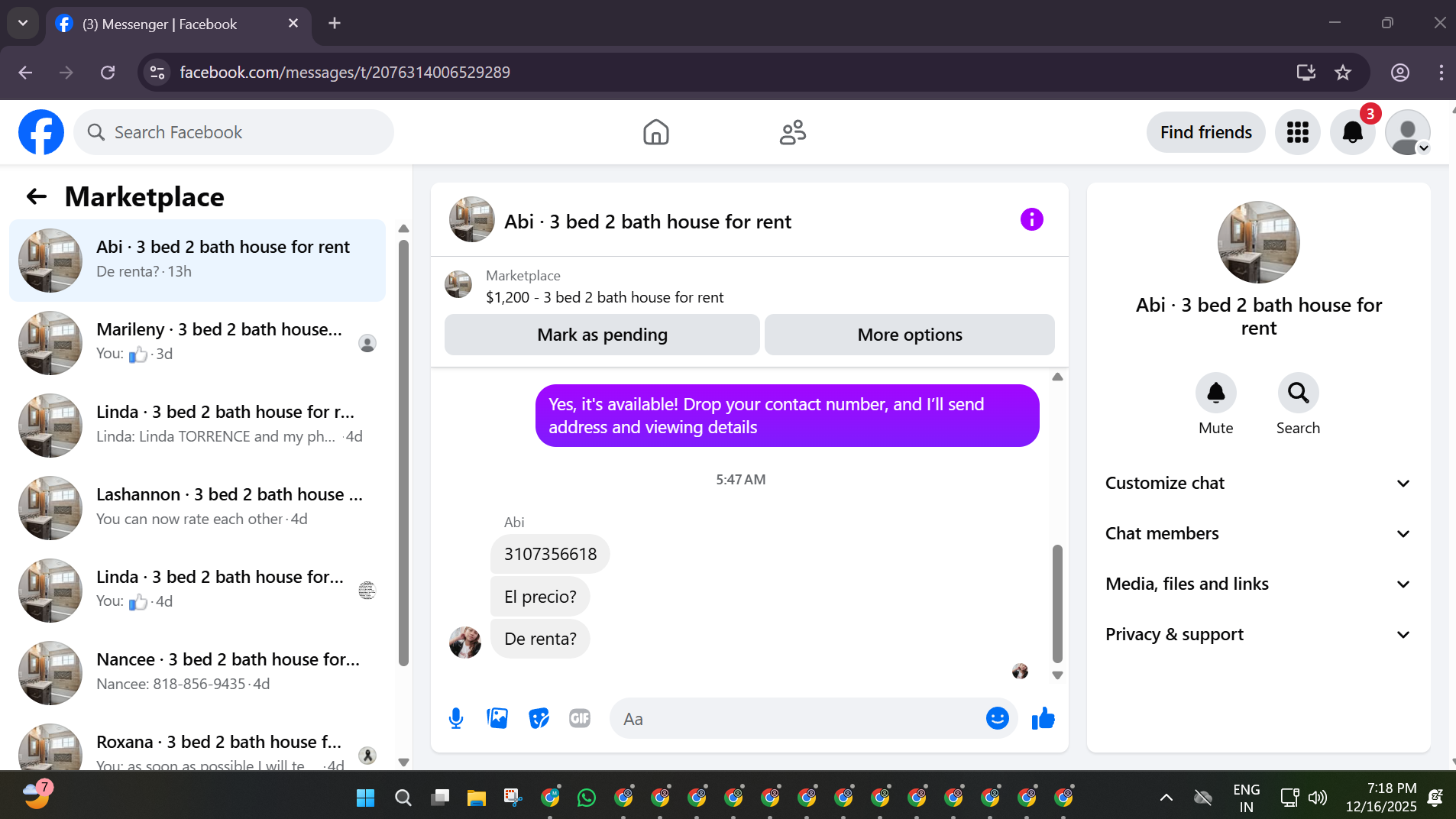Viewport: 1456px width, 819px height.
Task: Show hidden system tray icons
Action: [x=1166, y=798]
